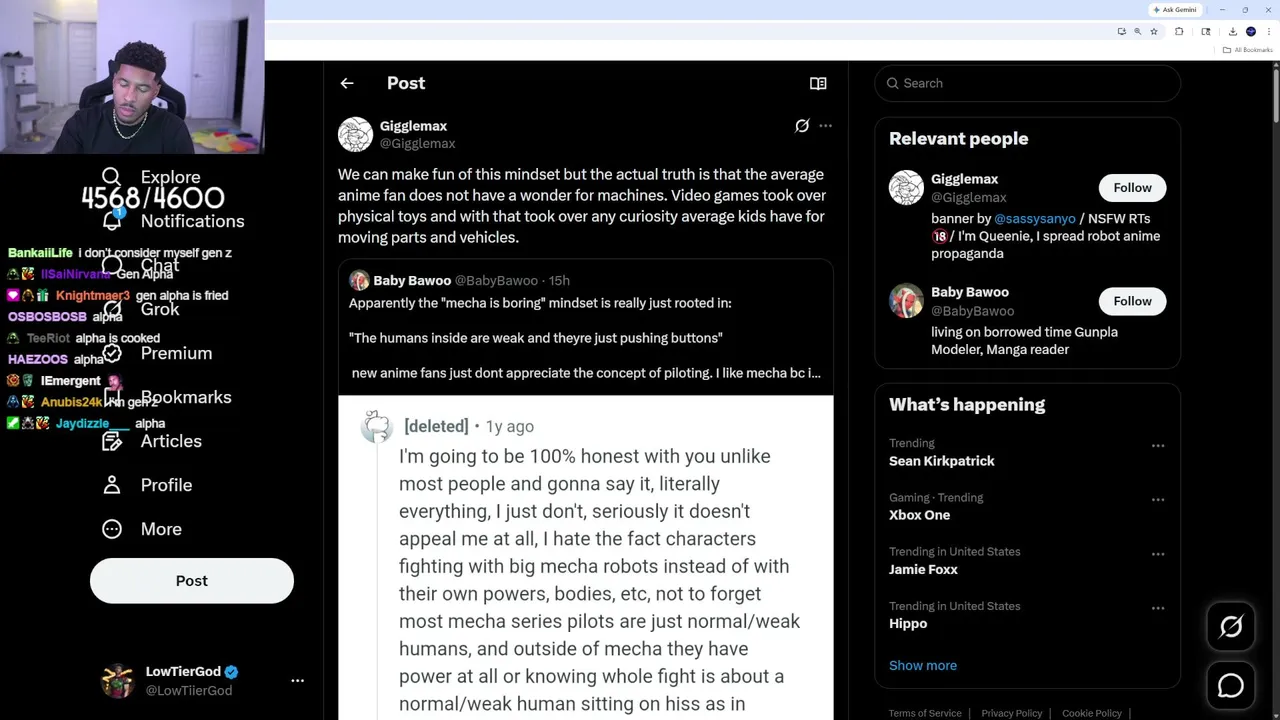Click Grok icon on Gigglemax's post

coord(802,126)
